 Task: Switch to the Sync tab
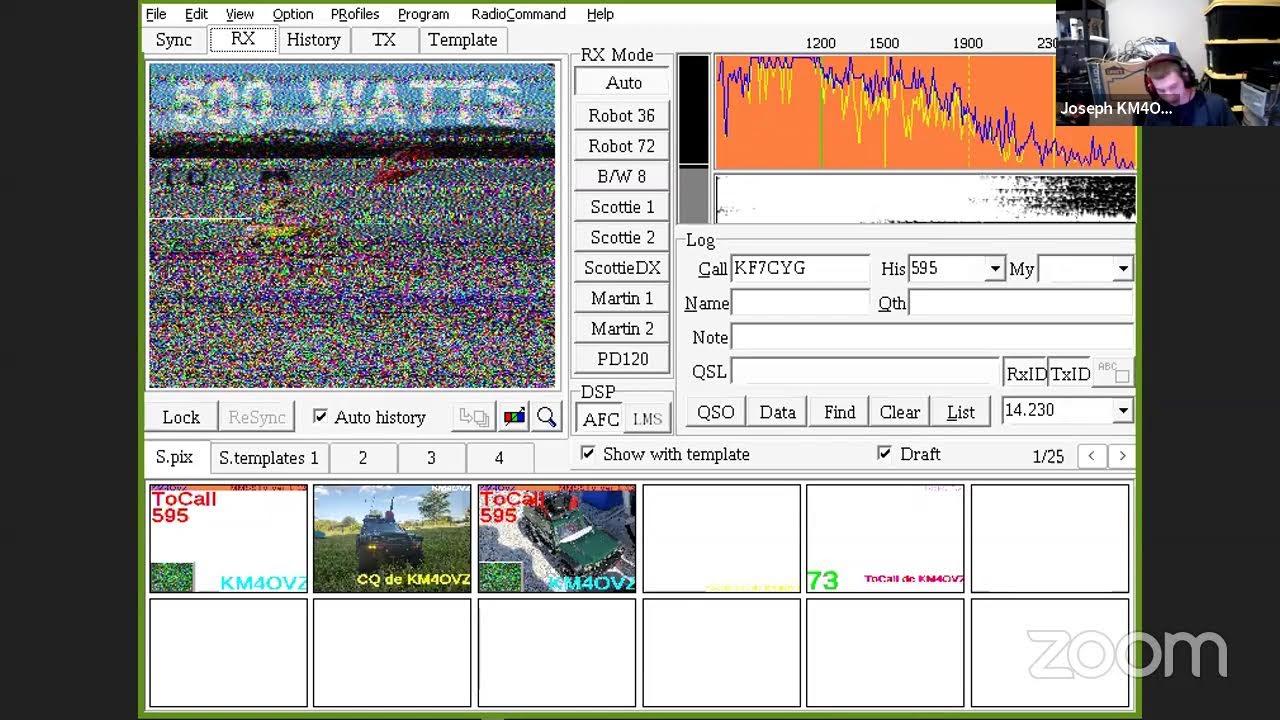click(x=174, y=40)
